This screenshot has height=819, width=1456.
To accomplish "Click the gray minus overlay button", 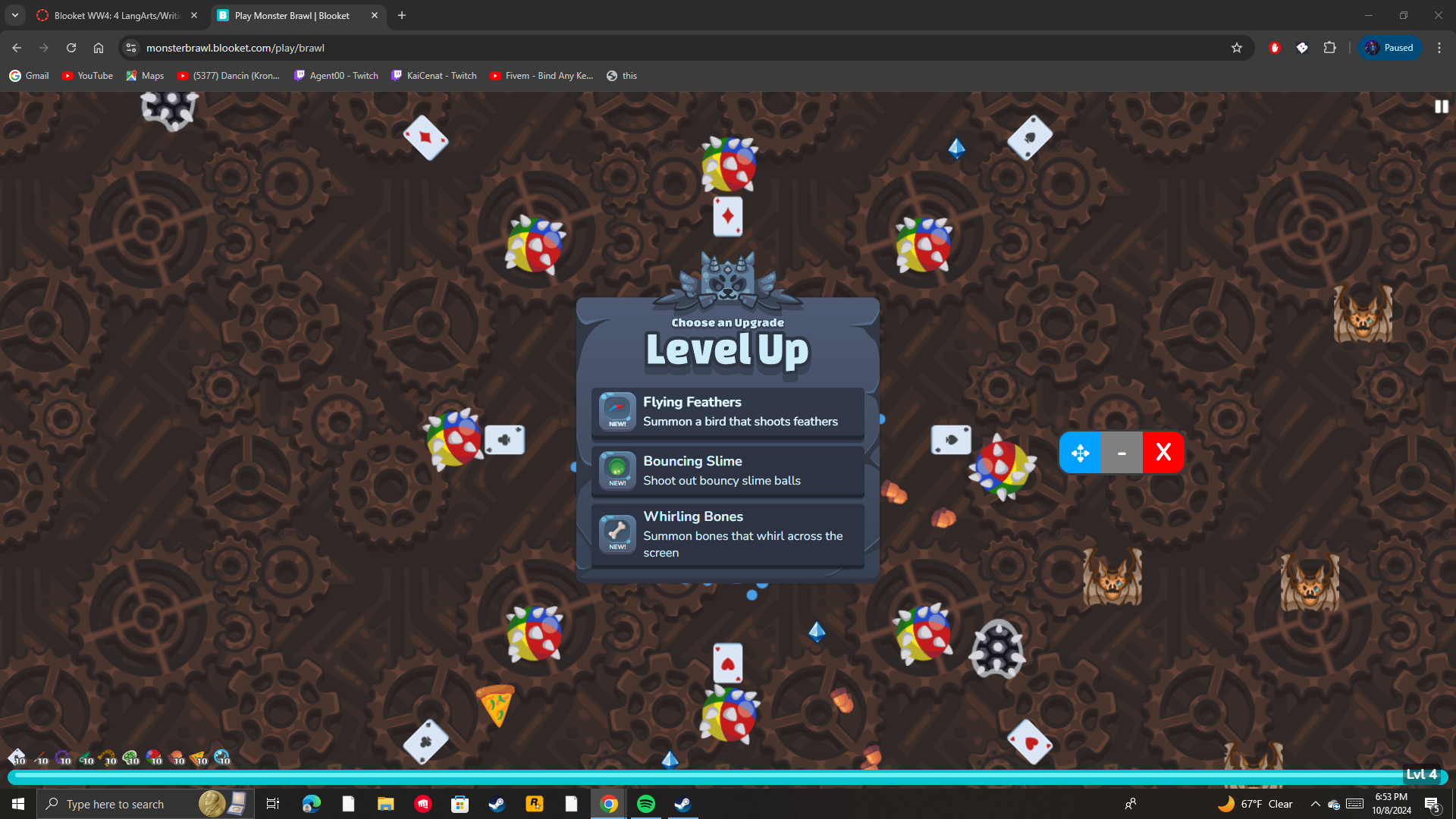I will [x=1122, y=453].
